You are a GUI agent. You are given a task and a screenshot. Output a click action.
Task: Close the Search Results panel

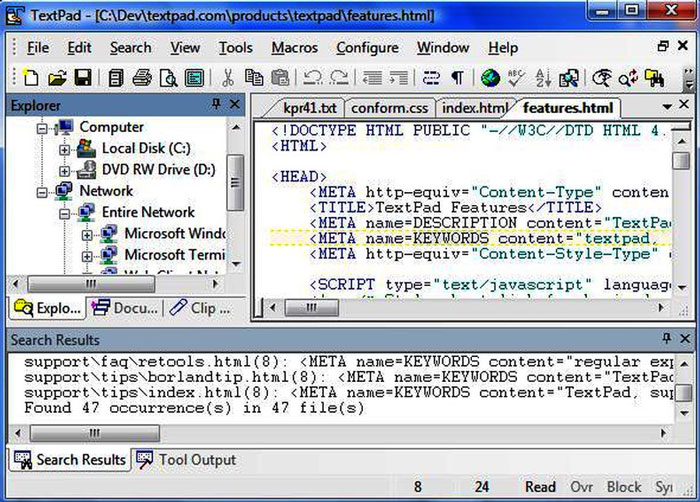point(685,338)
